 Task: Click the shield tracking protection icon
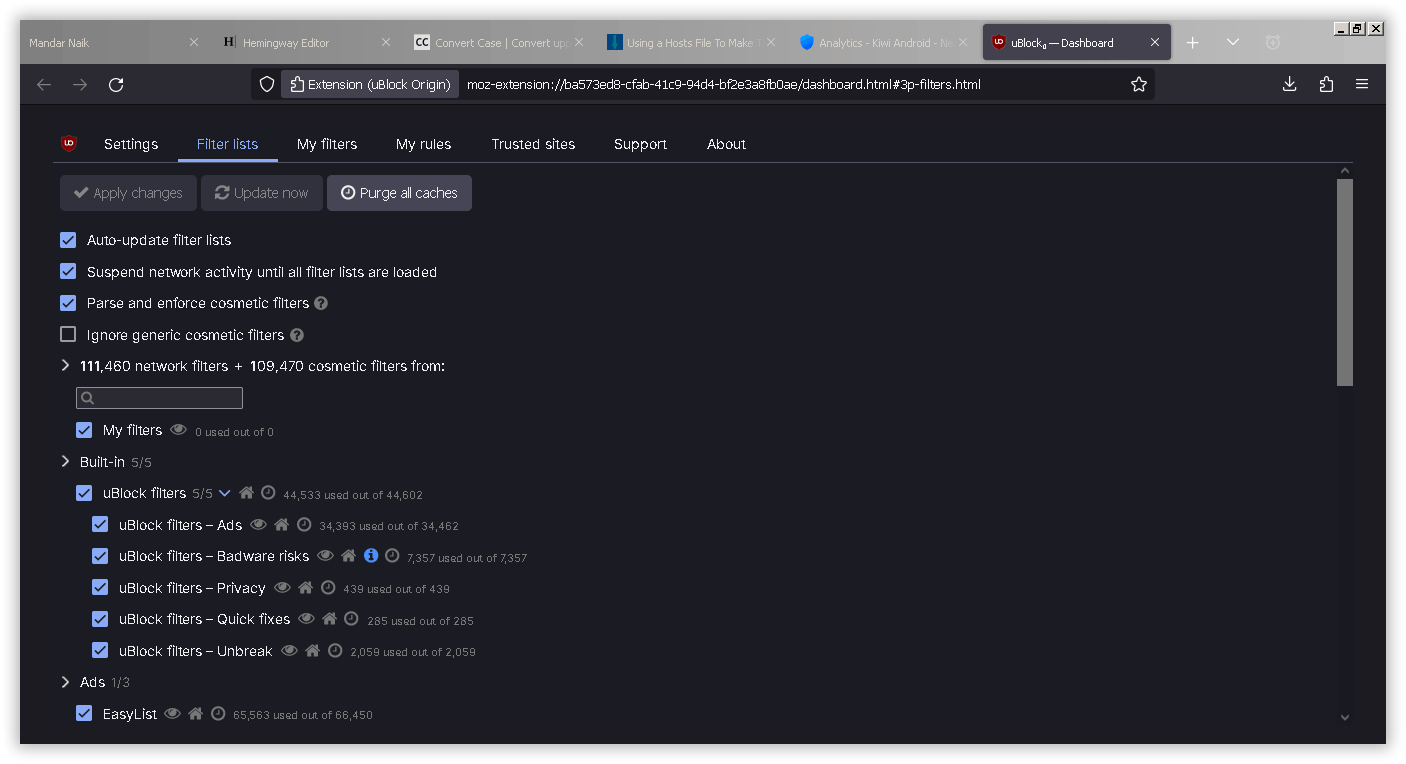[267, 85]
